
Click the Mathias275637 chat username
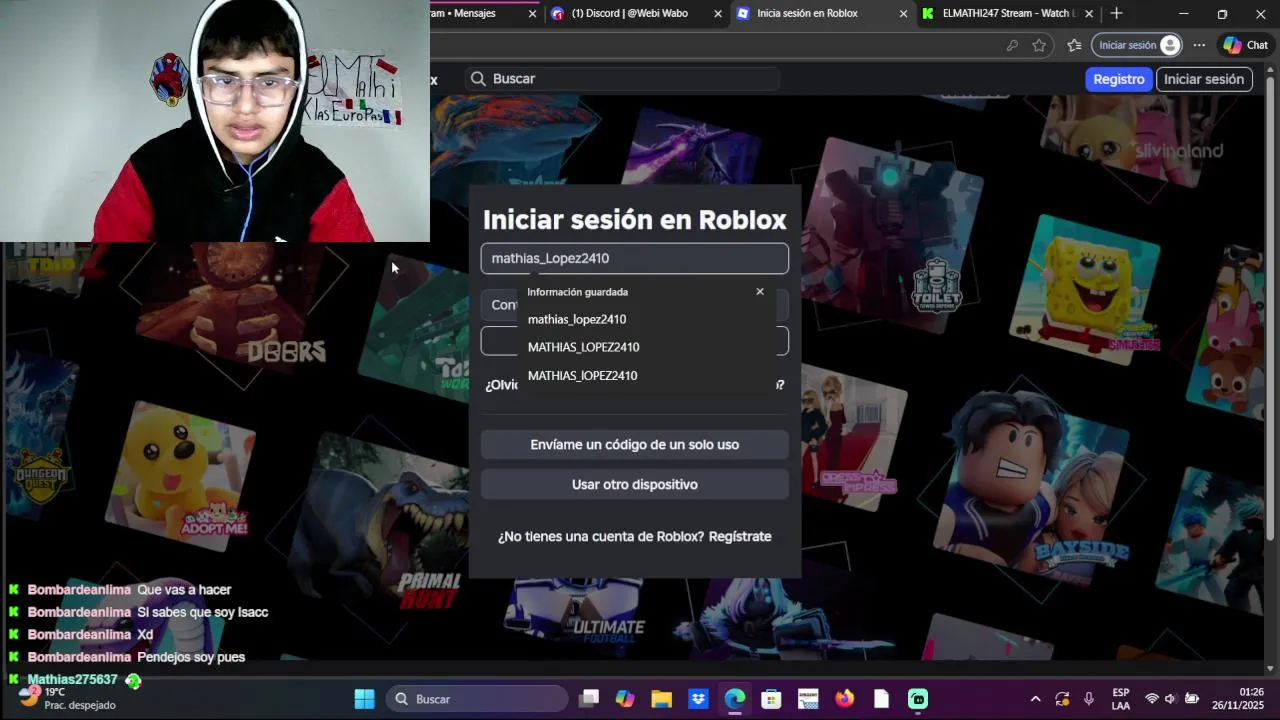(x=73, y=680)
